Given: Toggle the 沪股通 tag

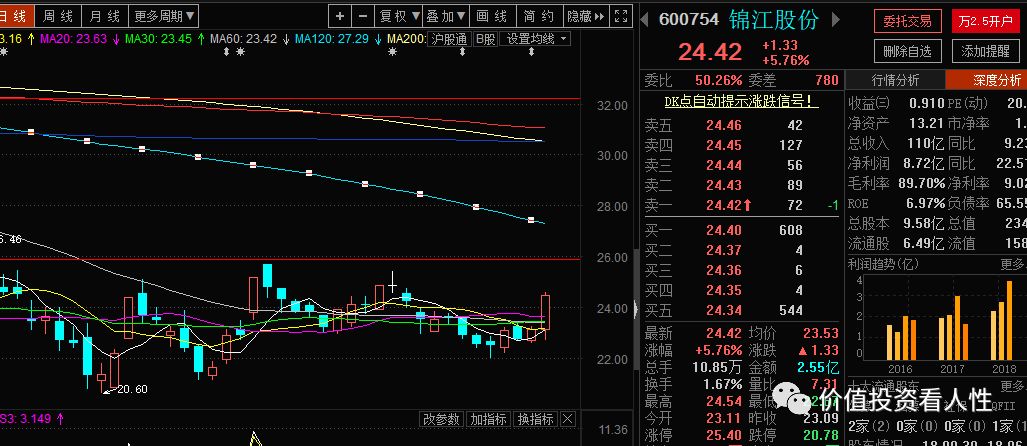Looking at the screenshot, I should coord(449,39).
